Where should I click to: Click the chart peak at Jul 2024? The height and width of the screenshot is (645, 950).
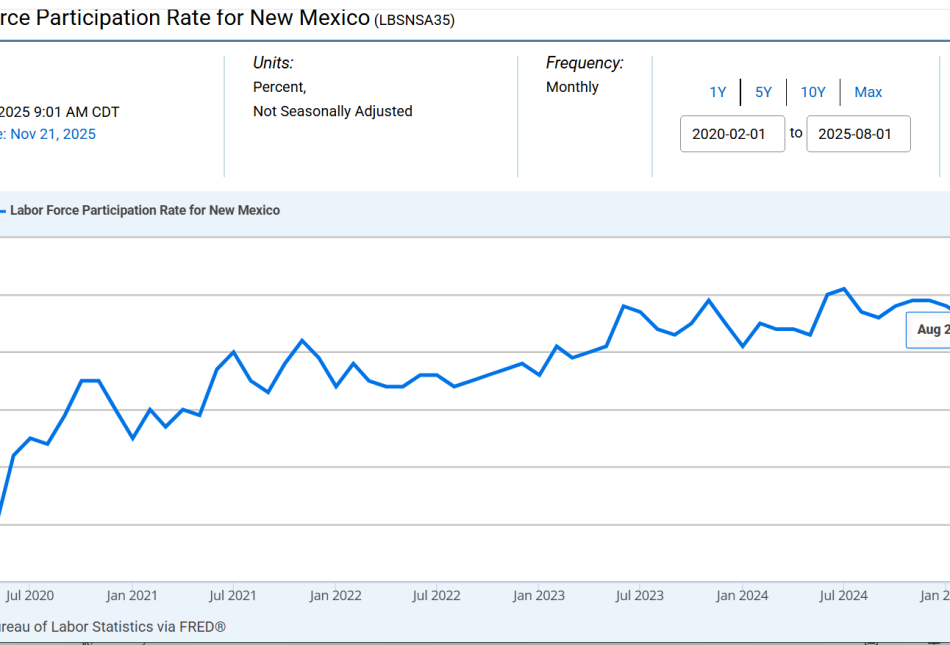pyautogui.click(x=844, y=289)
